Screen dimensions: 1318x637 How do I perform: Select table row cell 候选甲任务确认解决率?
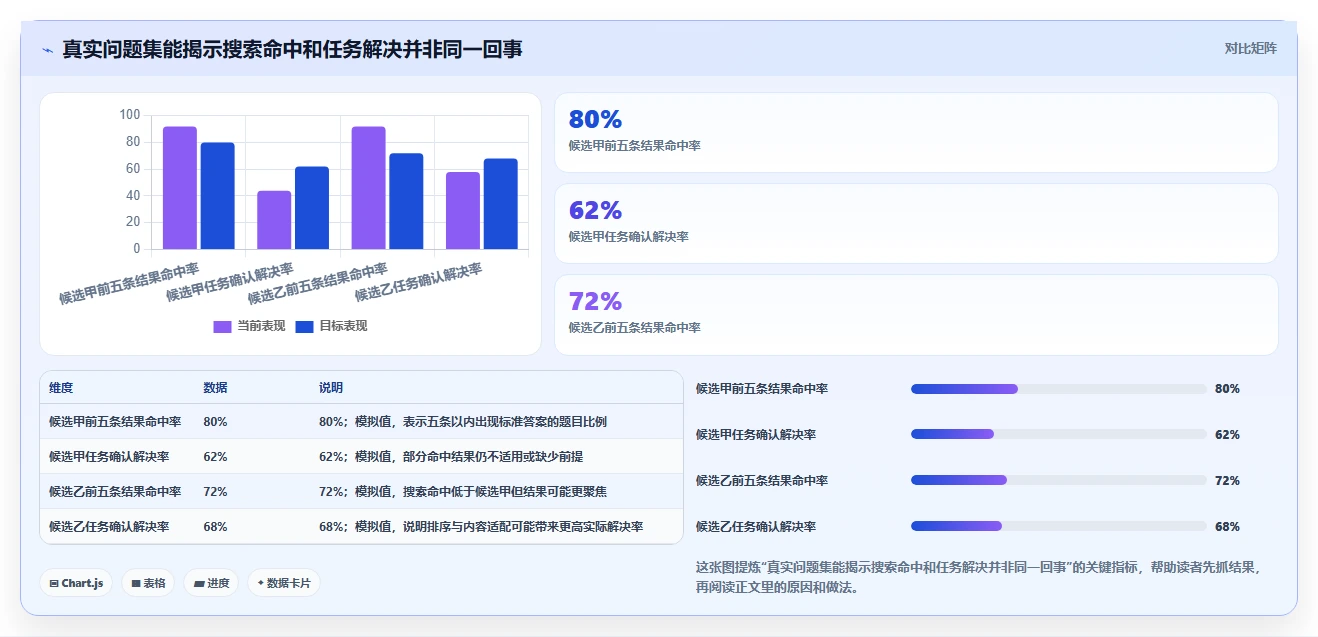[109, 457]
